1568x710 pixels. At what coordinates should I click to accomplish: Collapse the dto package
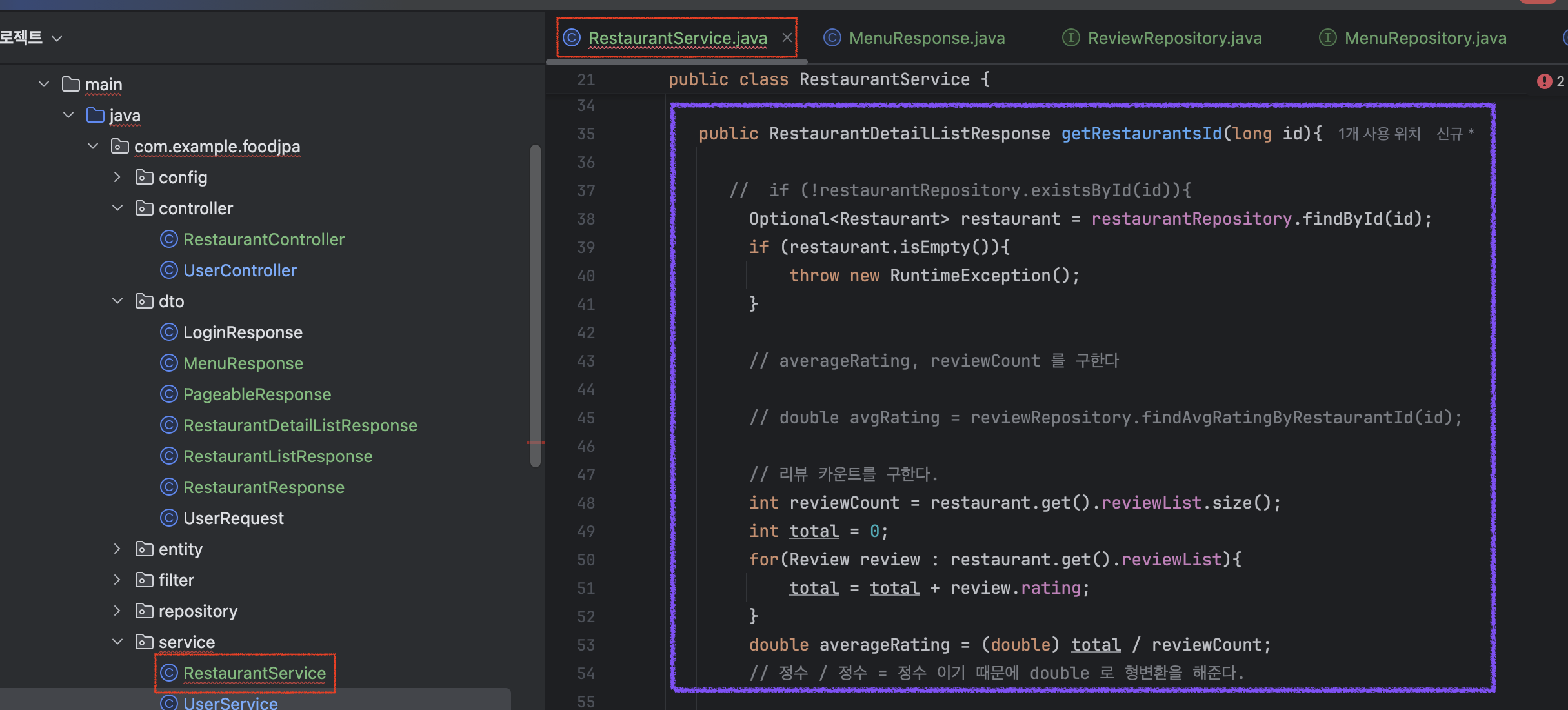(117, 301)
